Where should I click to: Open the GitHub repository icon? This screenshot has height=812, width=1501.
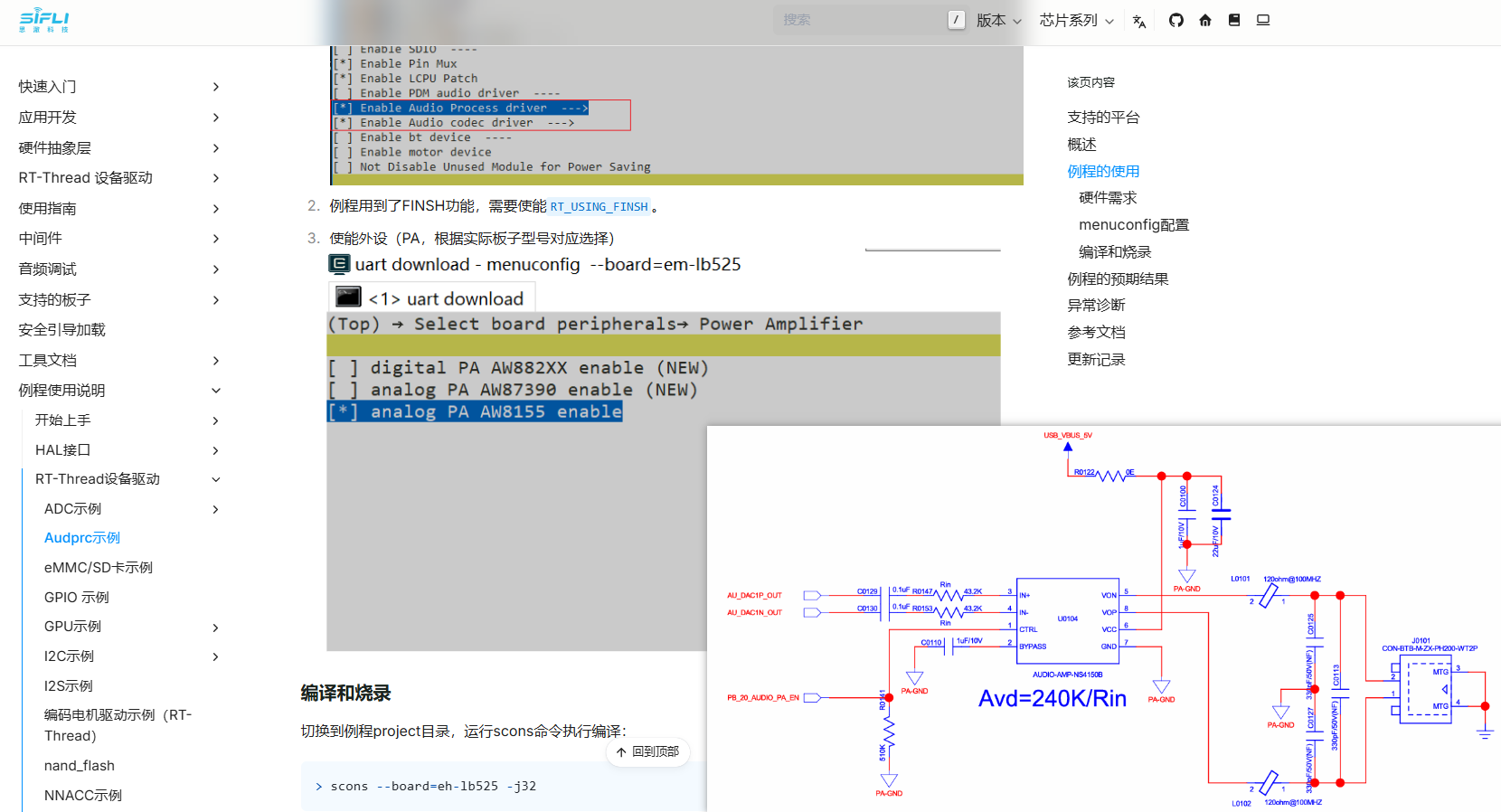coord(1175,20)
